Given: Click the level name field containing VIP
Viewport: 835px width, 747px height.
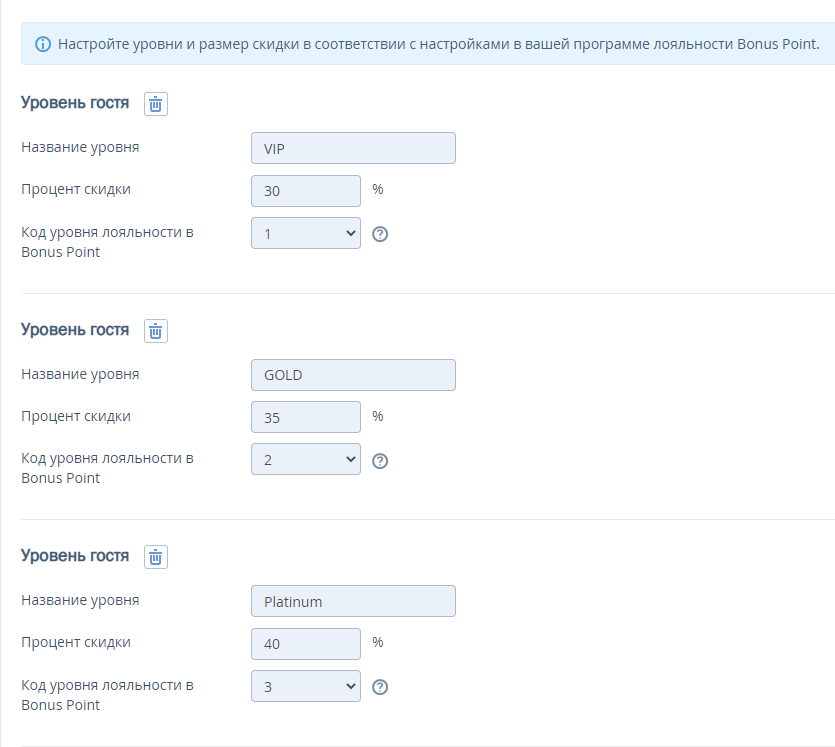Looking at the screenshot, I should (353, 148).
